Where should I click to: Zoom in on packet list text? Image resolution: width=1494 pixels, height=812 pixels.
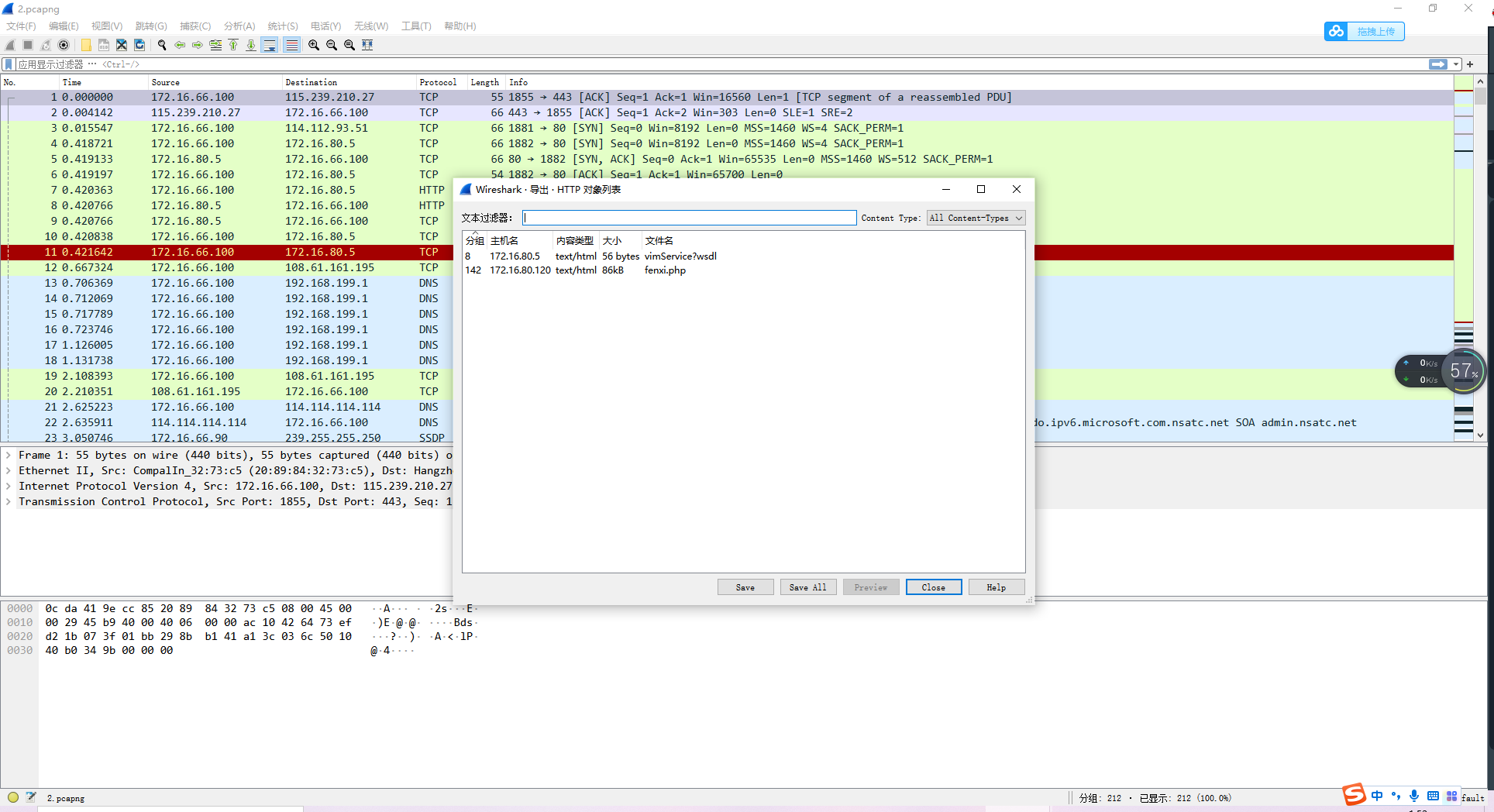click(x=313, y=44)
